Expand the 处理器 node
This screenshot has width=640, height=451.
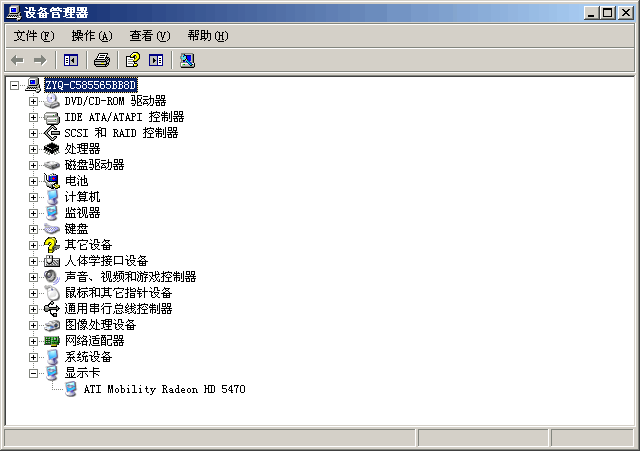(x=33, y=149)
